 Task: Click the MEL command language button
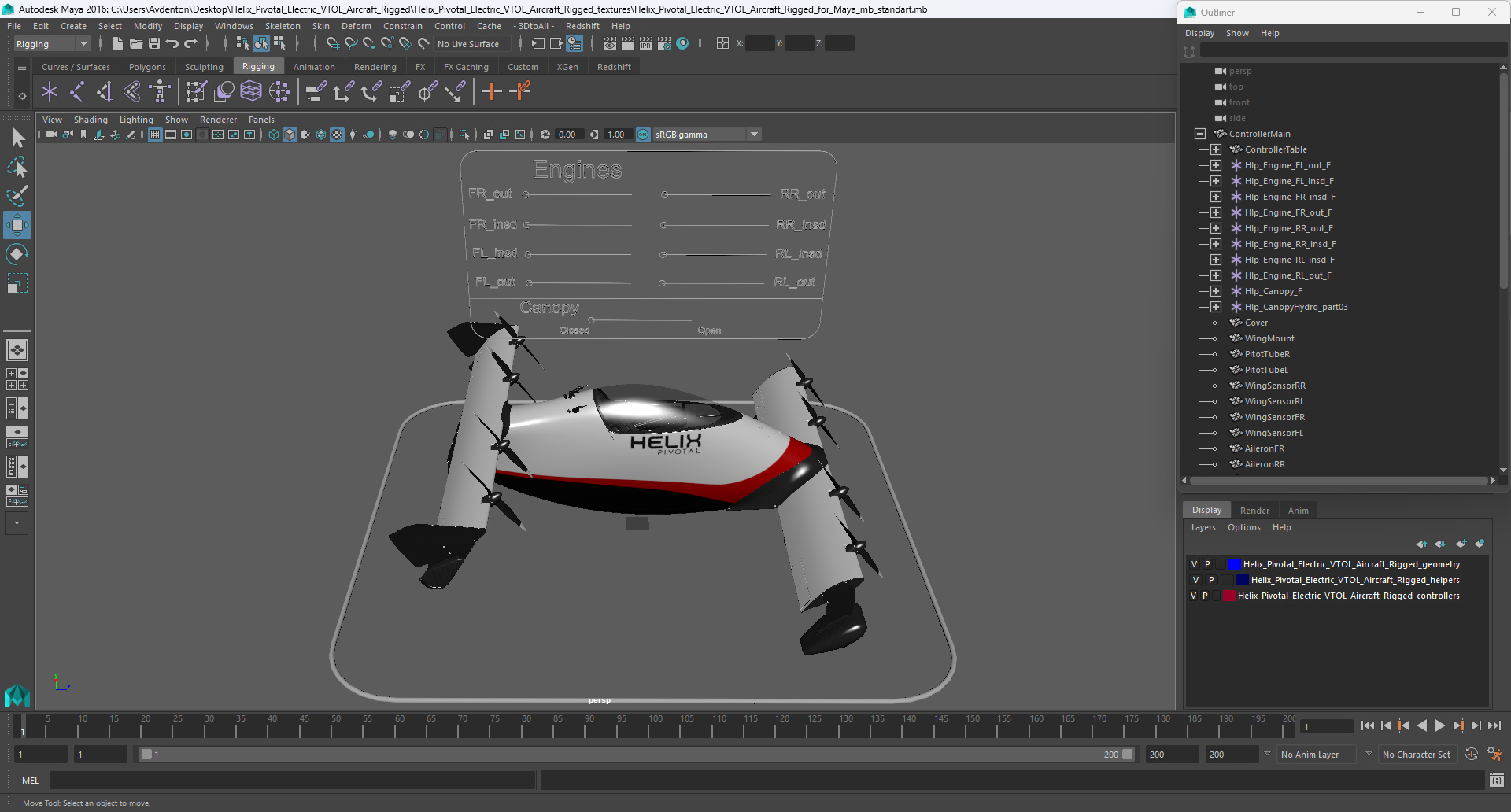(x=30, y=781)
